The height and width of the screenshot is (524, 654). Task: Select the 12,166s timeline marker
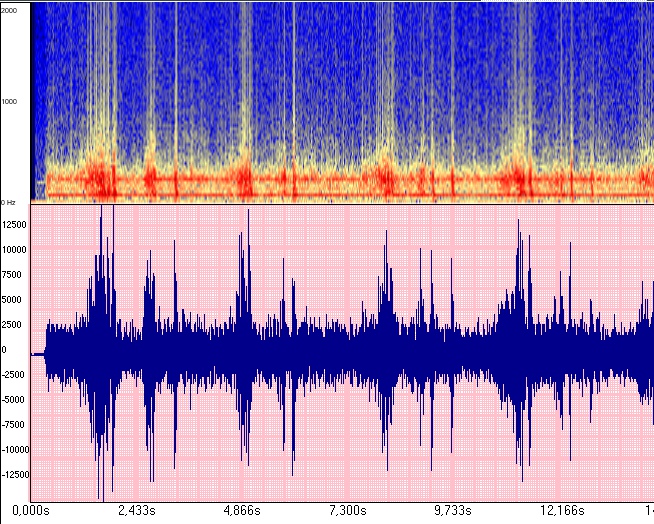pyautogui.click(x=560, y=511)
